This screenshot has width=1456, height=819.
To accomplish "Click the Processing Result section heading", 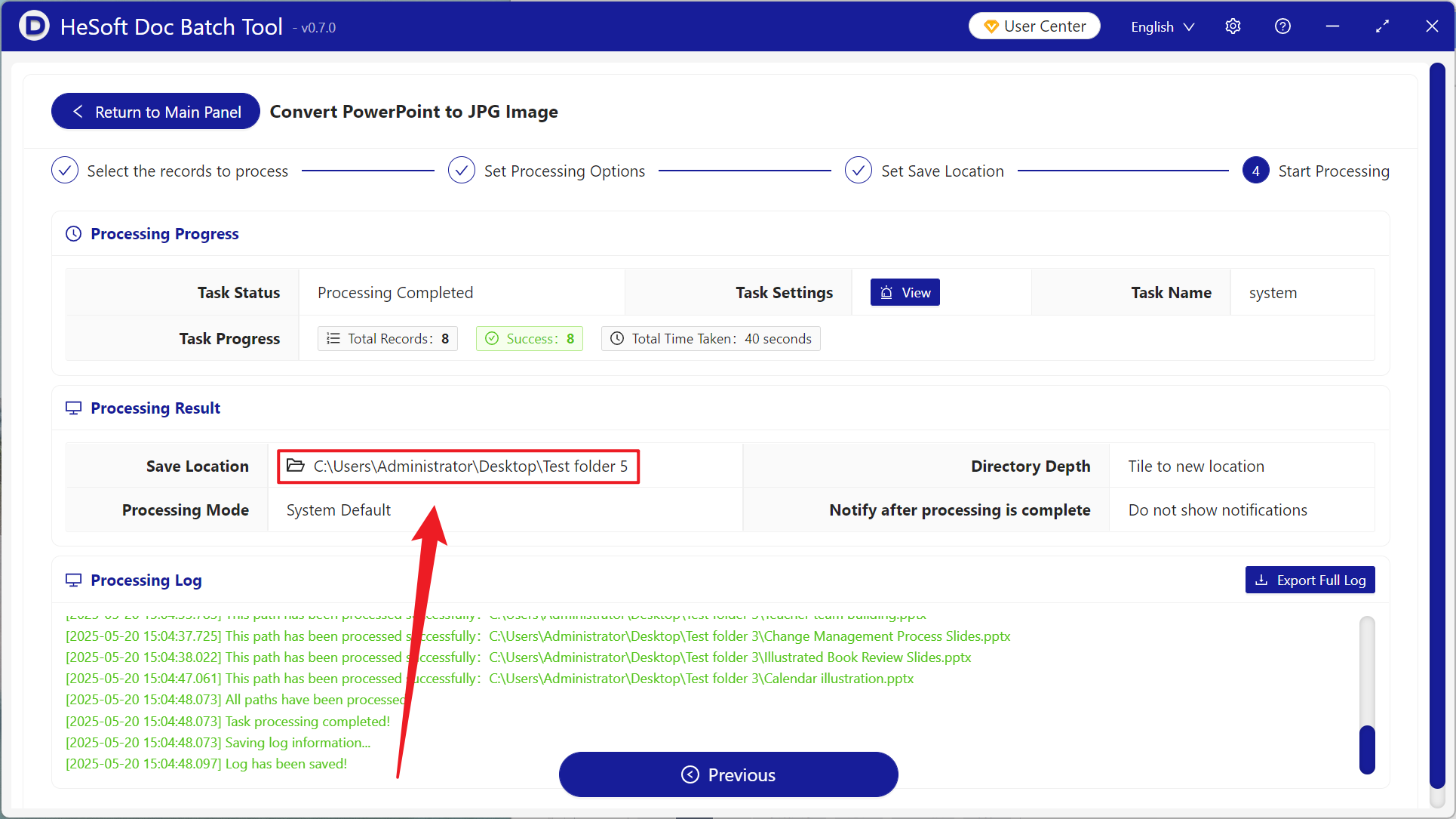I will (x=155, y=408).
